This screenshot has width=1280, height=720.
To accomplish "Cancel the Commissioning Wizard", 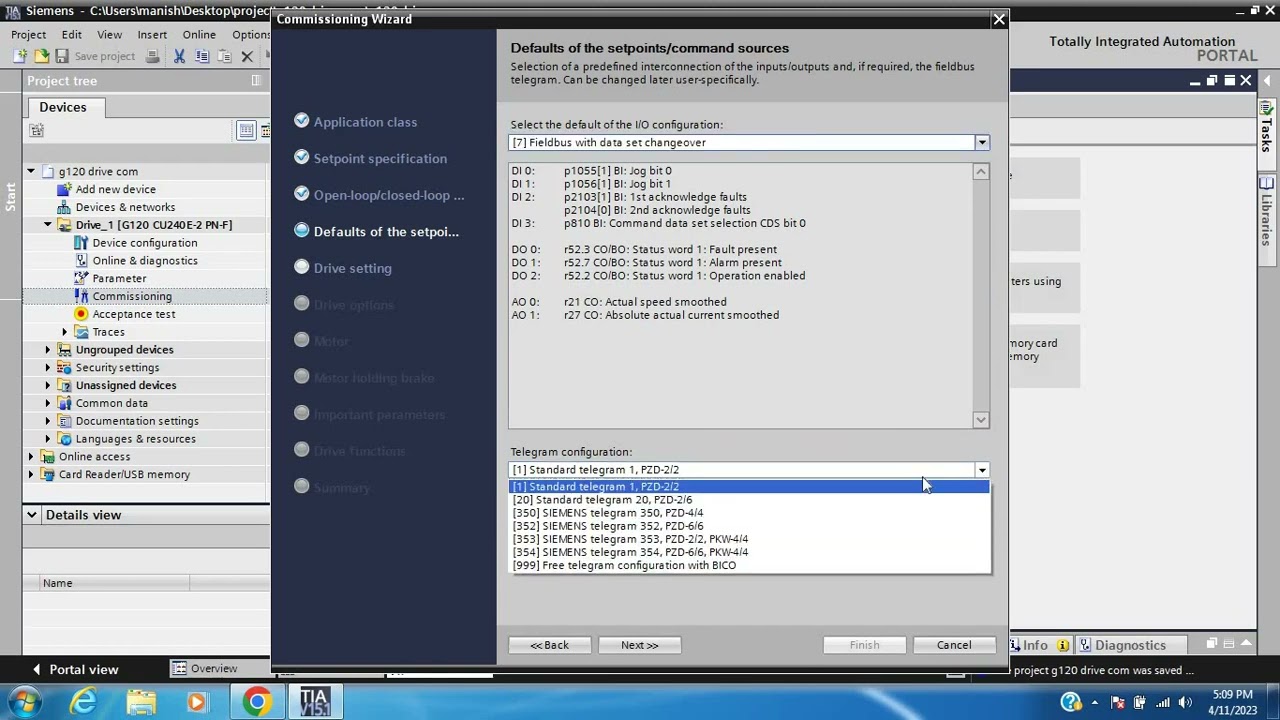I will [x=954, y=645].
